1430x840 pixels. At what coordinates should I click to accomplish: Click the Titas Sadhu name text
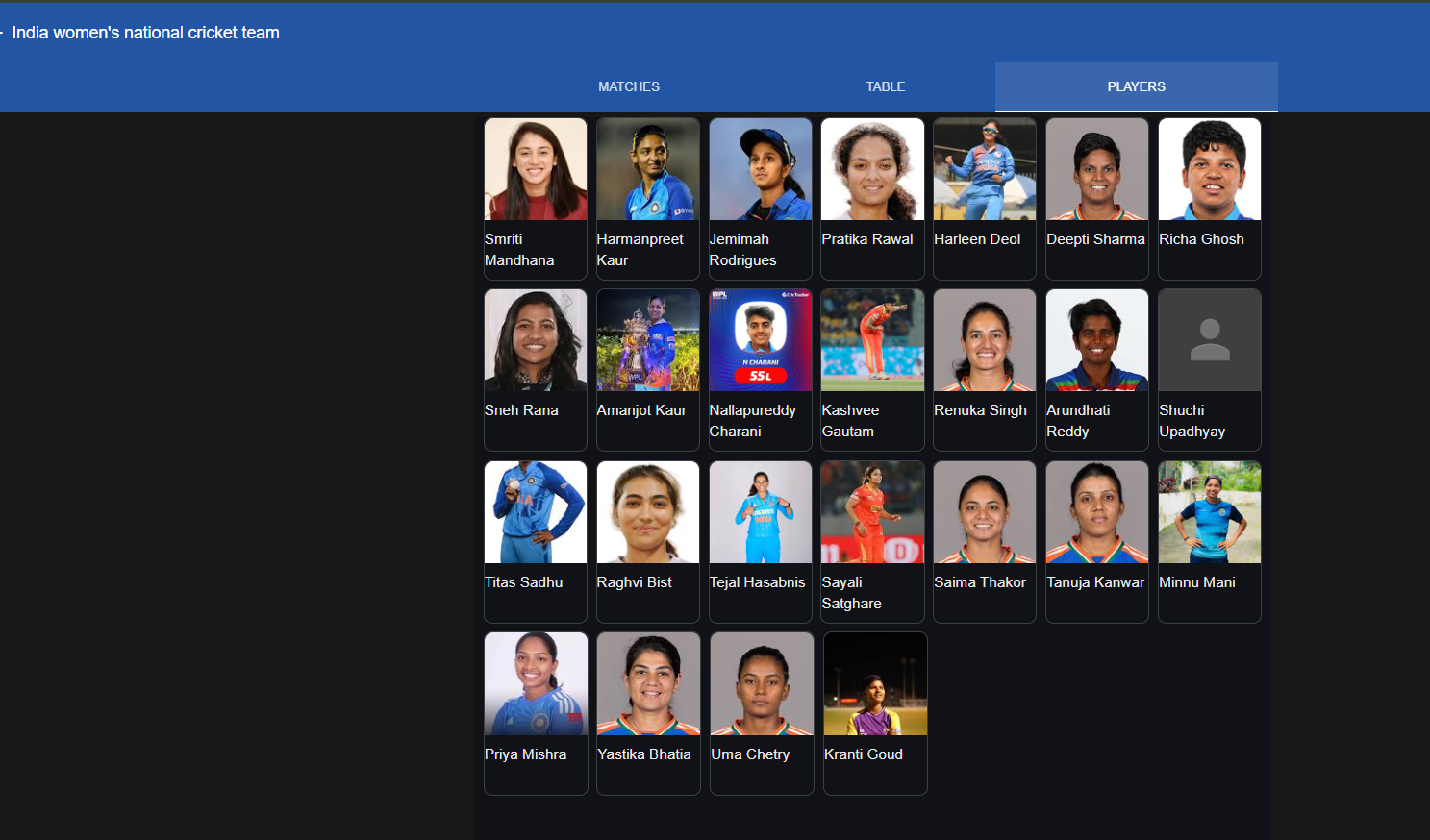click(523, 582)
